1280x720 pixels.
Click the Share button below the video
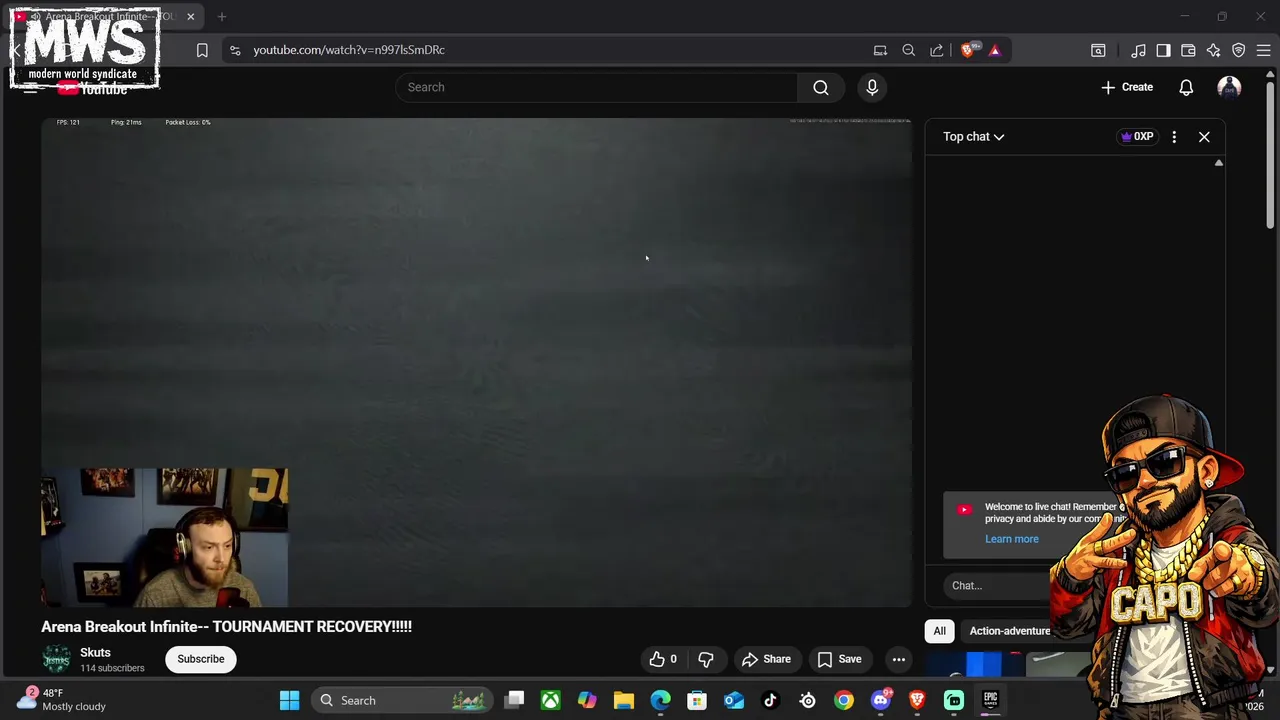pyautogui.click(x=766, y=659)
